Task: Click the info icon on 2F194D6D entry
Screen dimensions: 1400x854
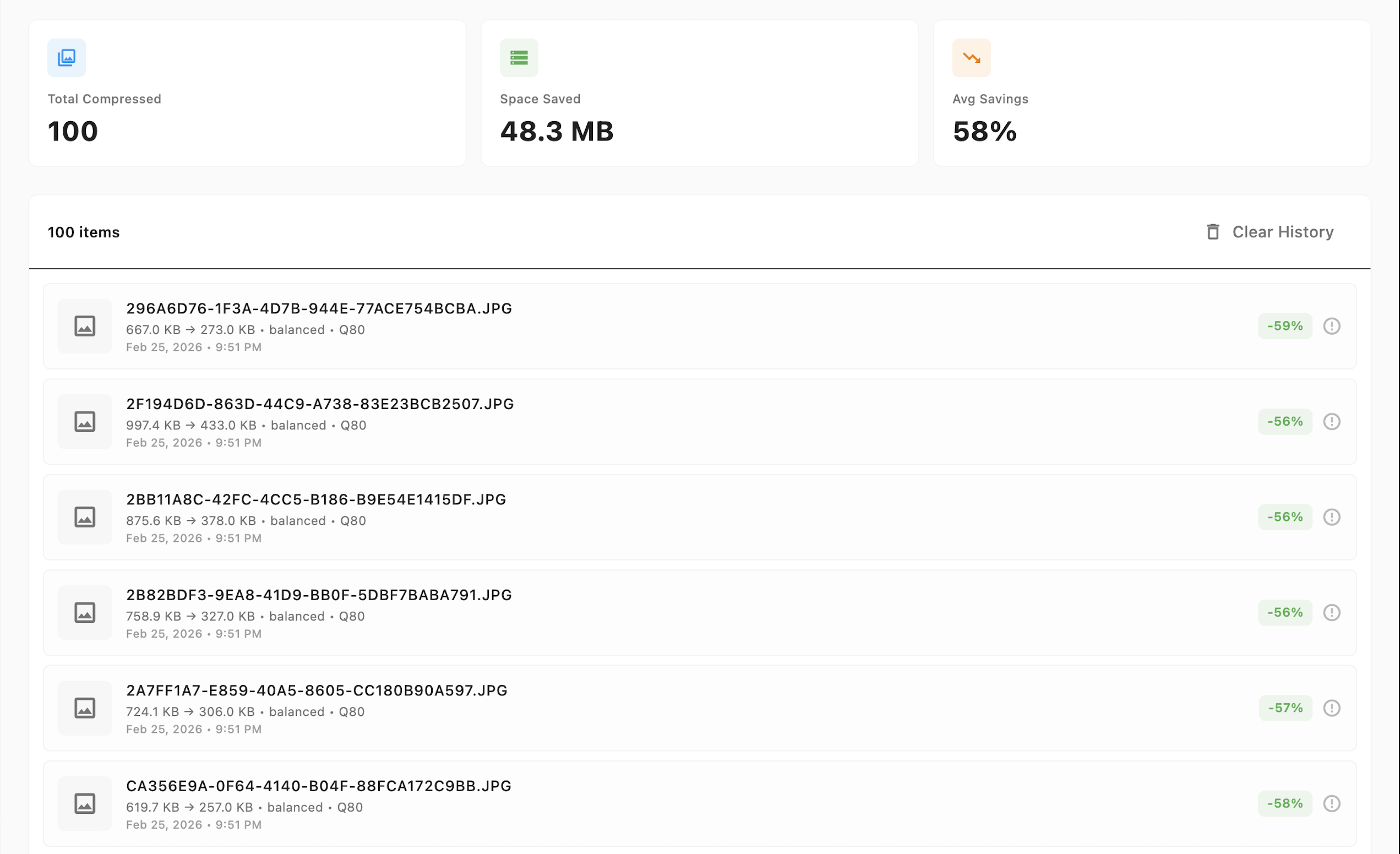Action: (x=1332, y=422)
